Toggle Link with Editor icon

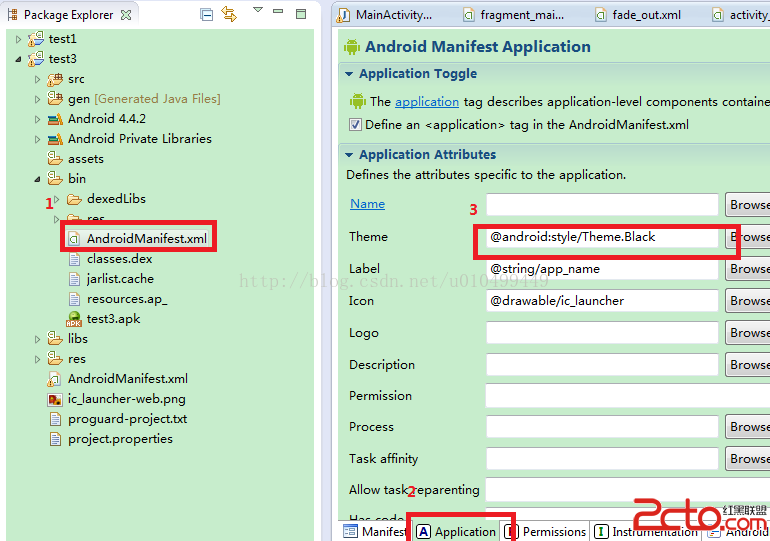pos(229,14)
